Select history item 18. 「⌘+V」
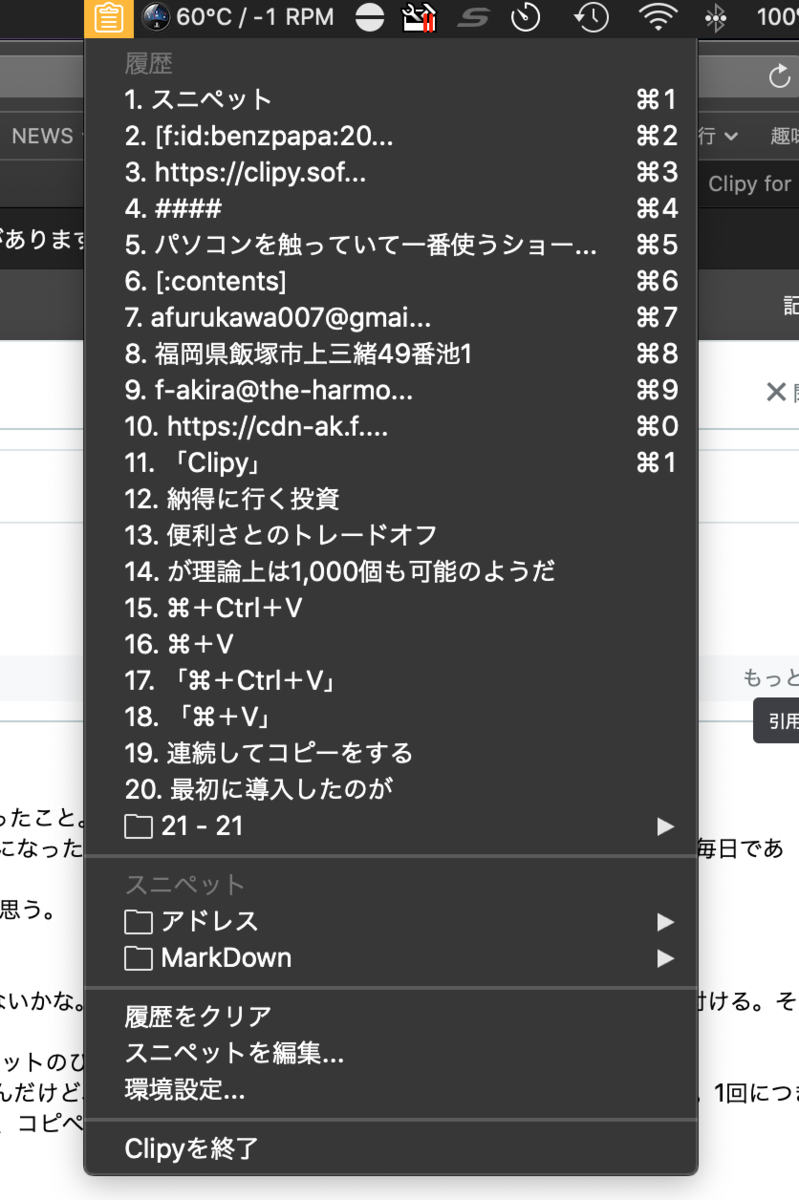Screen dimensions: 799x1200 coord(391,717)
